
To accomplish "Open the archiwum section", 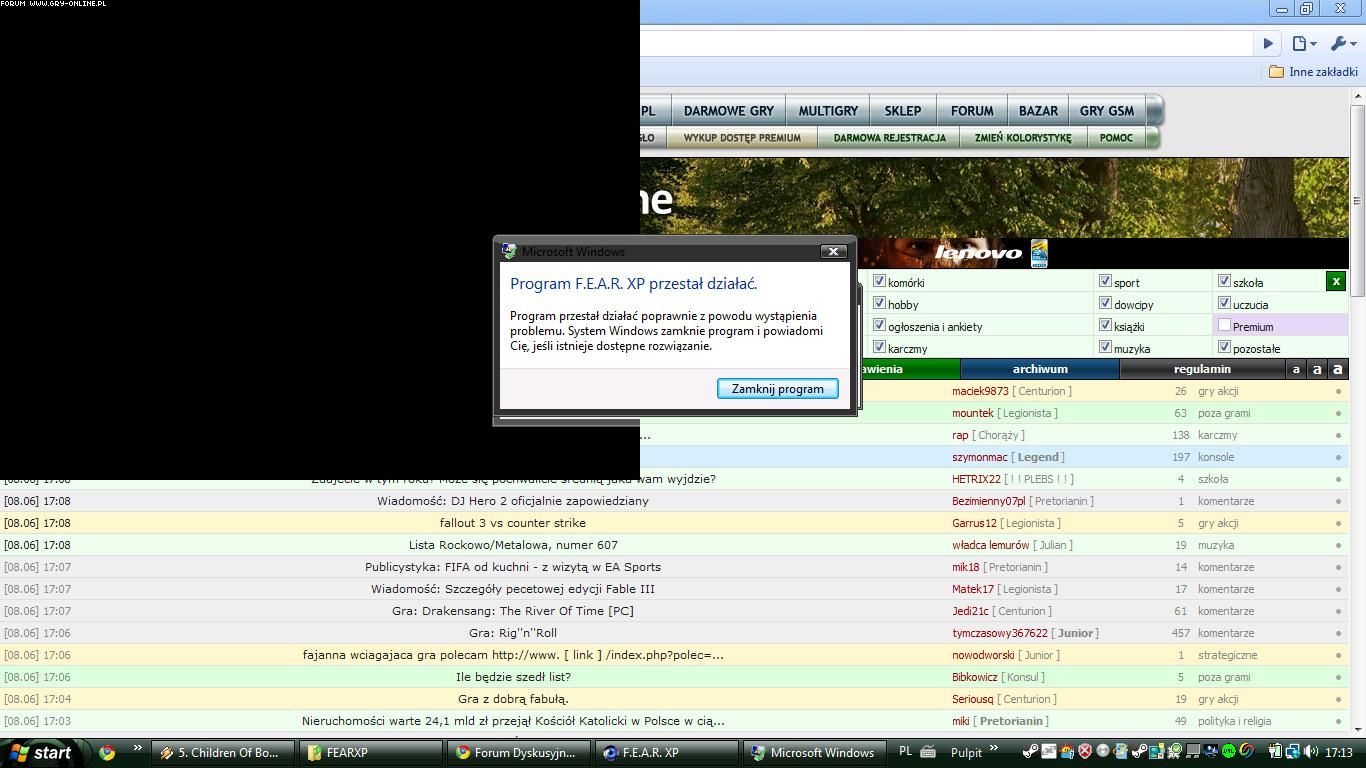I will coord(1040,369).
